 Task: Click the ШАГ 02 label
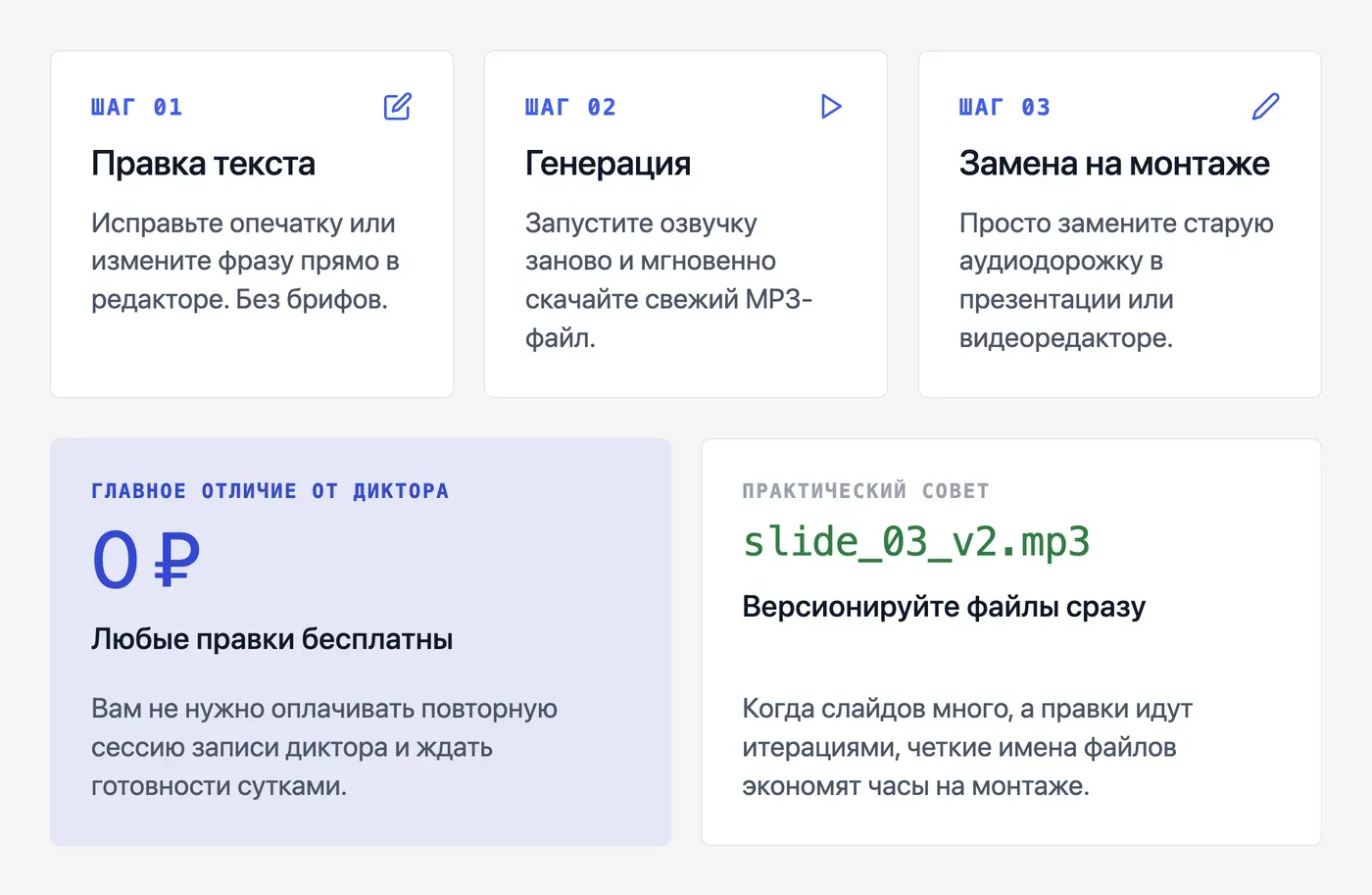pyautogui.click(x=571, y=107)
